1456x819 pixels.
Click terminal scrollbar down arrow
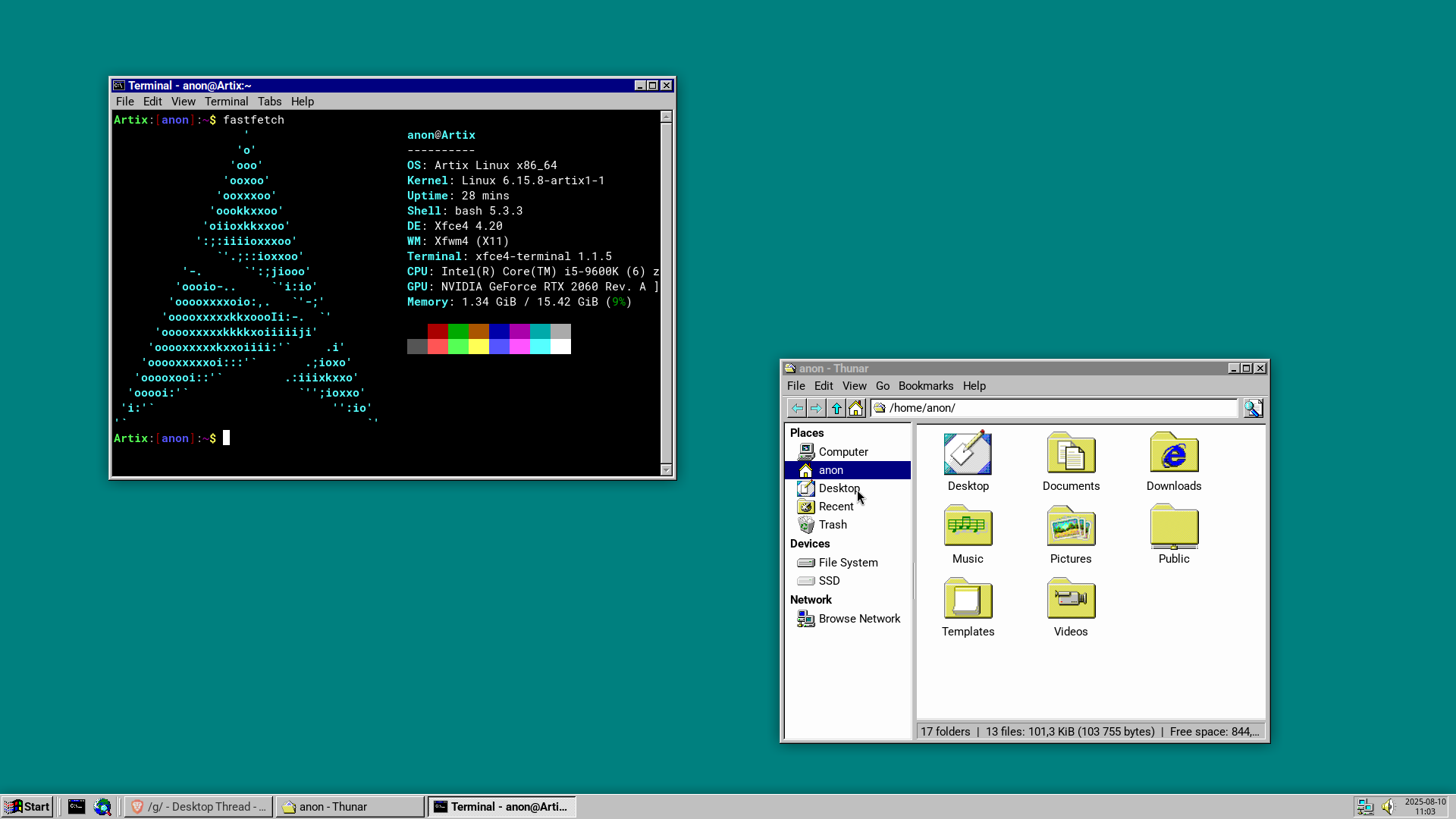[666, 470]
